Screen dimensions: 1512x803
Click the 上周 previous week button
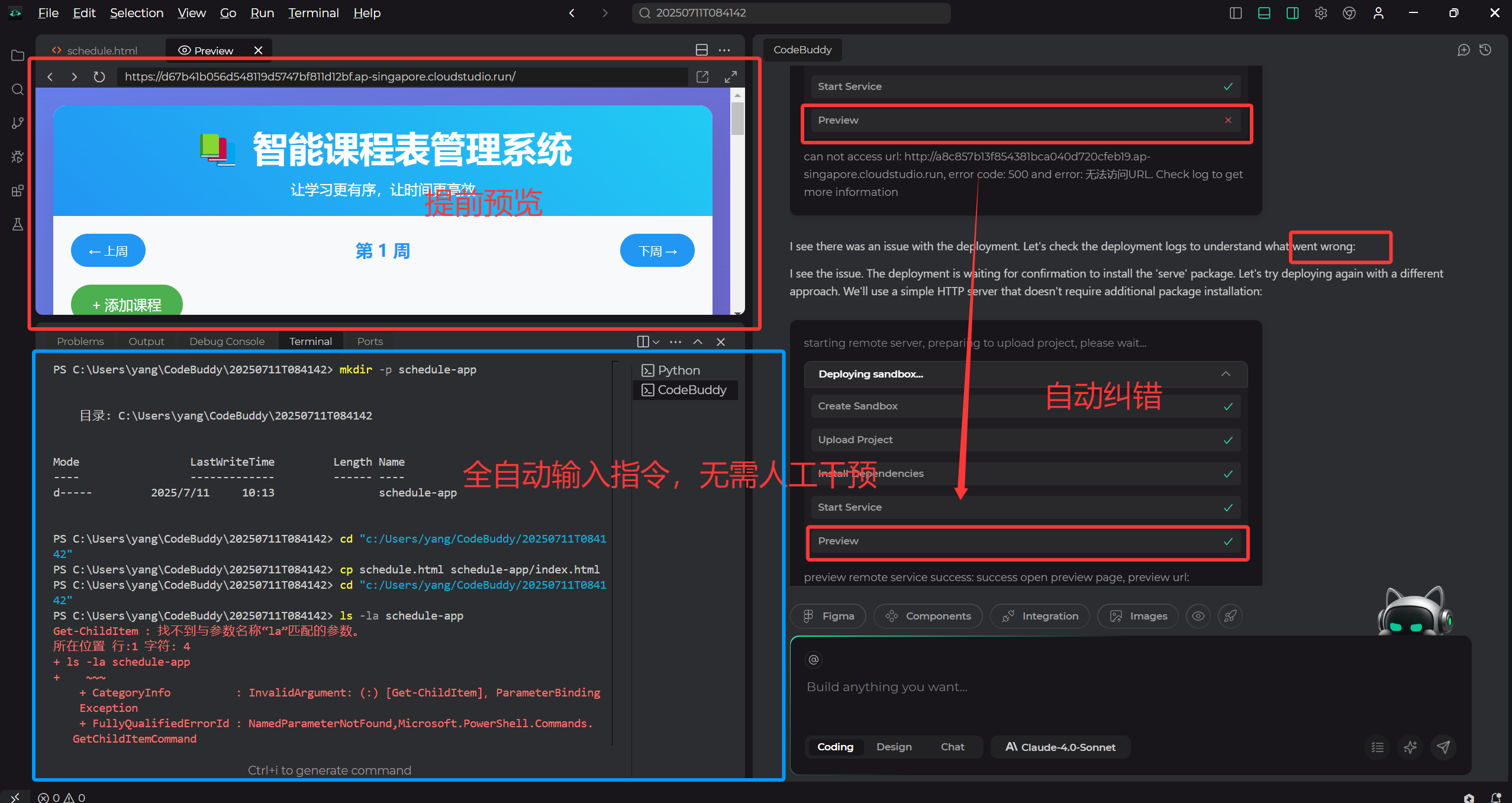click(x=108, y=251)
